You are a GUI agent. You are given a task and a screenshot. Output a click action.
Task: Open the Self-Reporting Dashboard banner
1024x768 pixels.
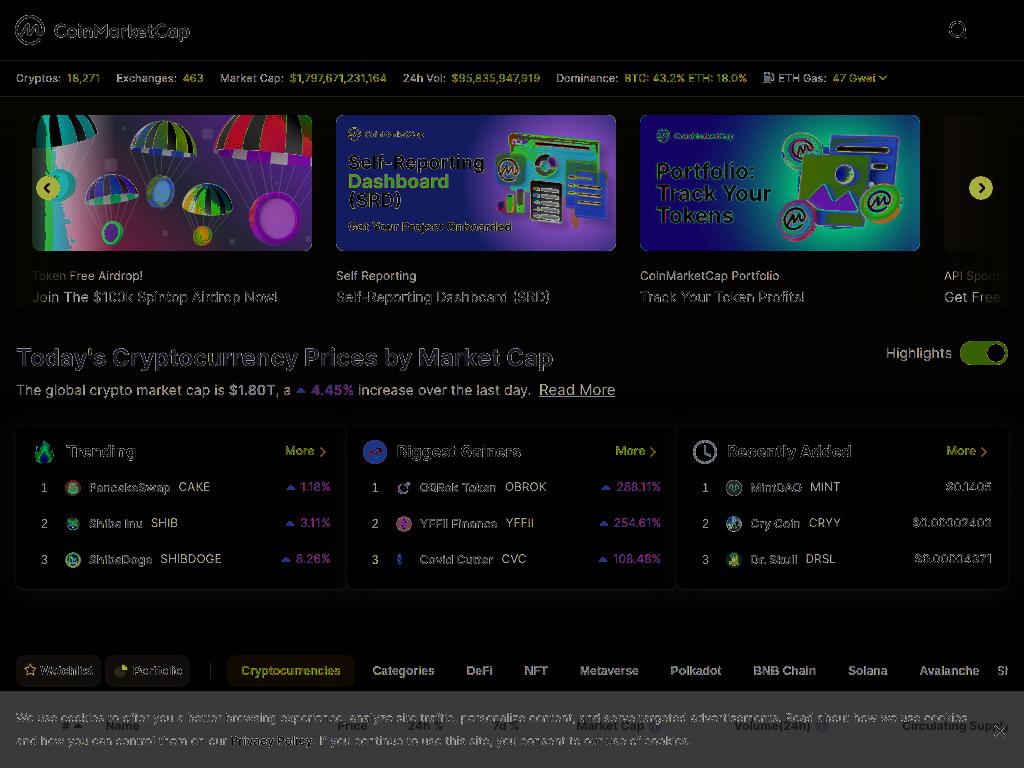(x=475, y=183)
